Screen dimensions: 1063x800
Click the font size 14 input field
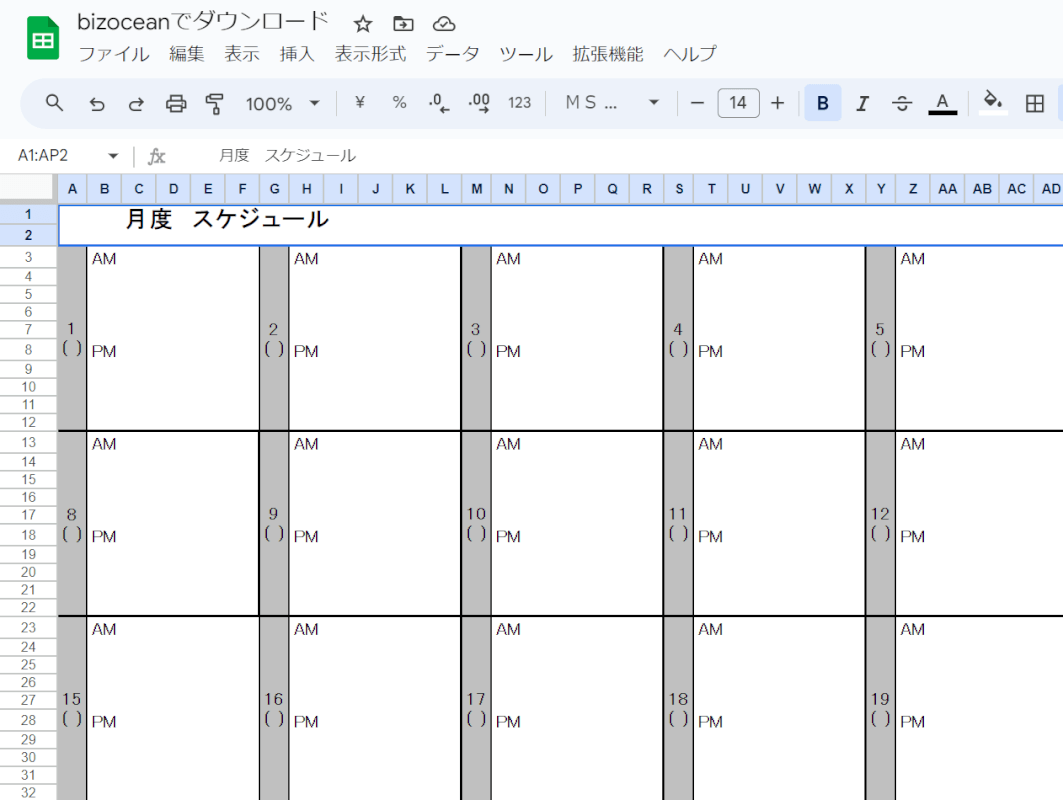coord(738,103)
